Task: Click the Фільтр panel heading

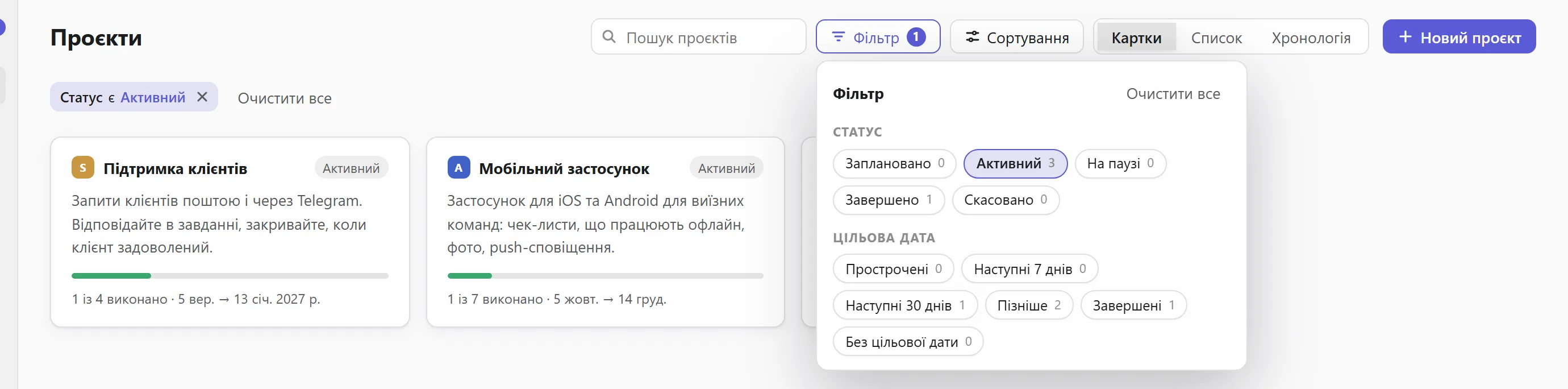Action: coord(858,94)
